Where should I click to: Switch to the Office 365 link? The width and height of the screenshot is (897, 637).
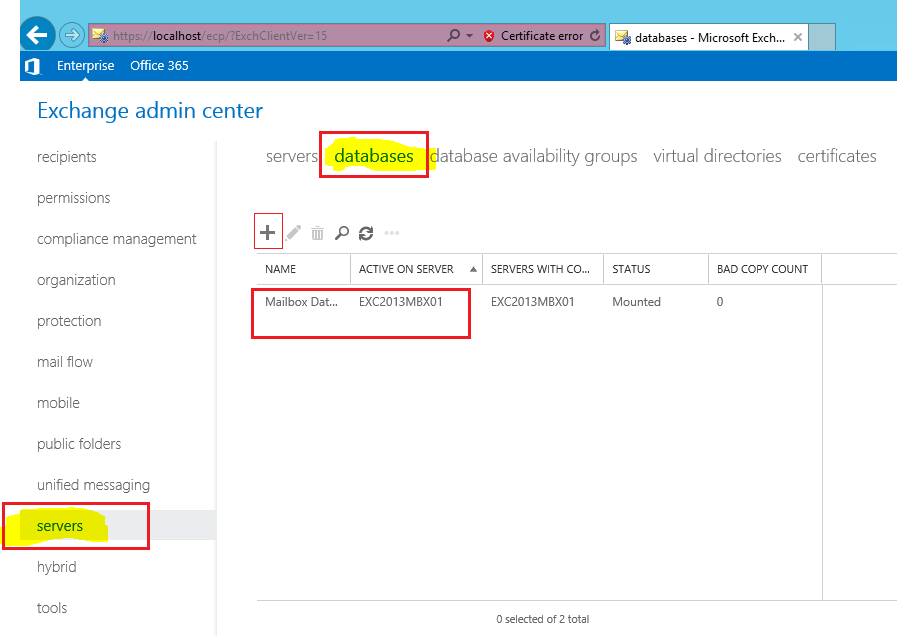(x=159, y=66)
